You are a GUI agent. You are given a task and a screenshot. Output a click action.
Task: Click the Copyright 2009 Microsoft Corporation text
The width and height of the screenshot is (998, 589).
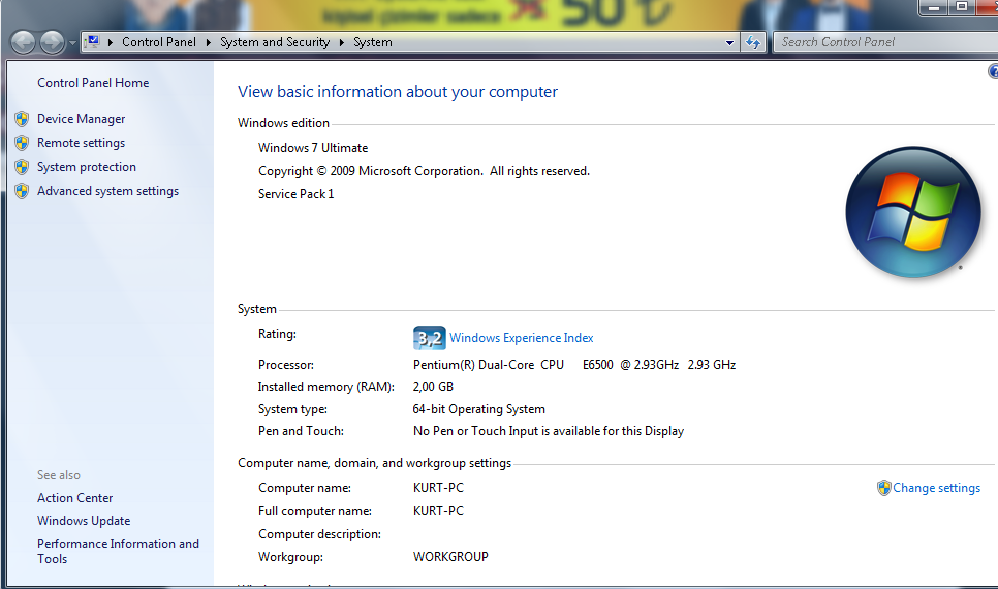click(424, 171)
